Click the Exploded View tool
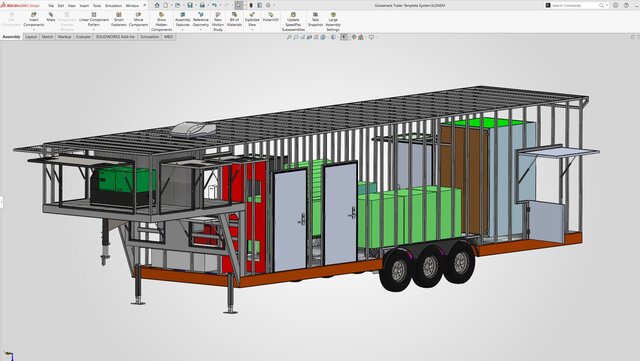640x361 pixels. [252, 20]
